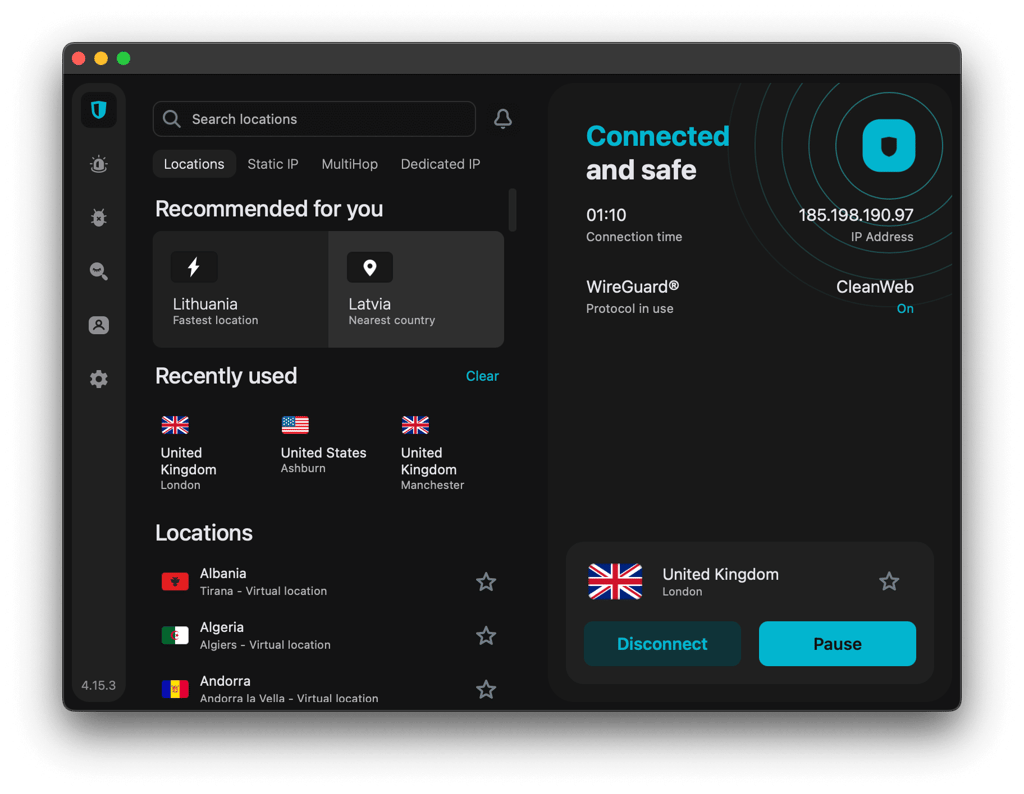
Task: Click the Andorra flag icon
Action: (x=175, y=688)
